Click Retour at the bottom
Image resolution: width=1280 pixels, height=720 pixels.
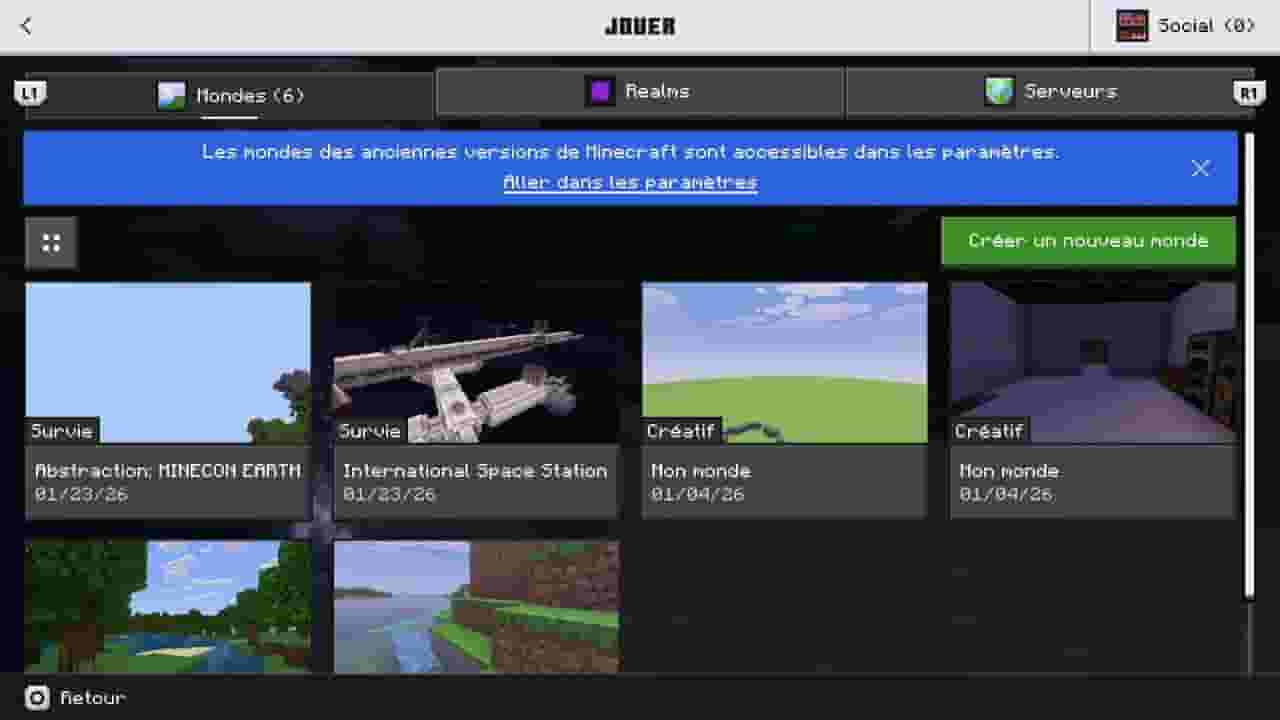[93, 698]
